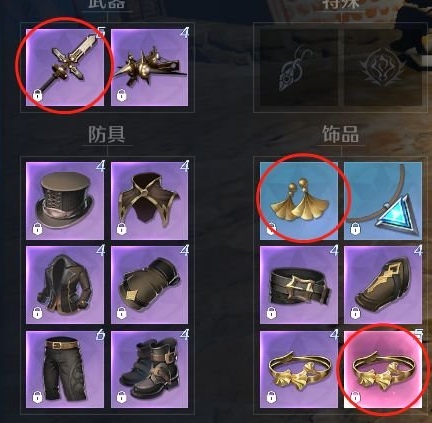432x423 pixels.
Task: Select the brown shoulder cape armor
Action: (x=150, y=201)
